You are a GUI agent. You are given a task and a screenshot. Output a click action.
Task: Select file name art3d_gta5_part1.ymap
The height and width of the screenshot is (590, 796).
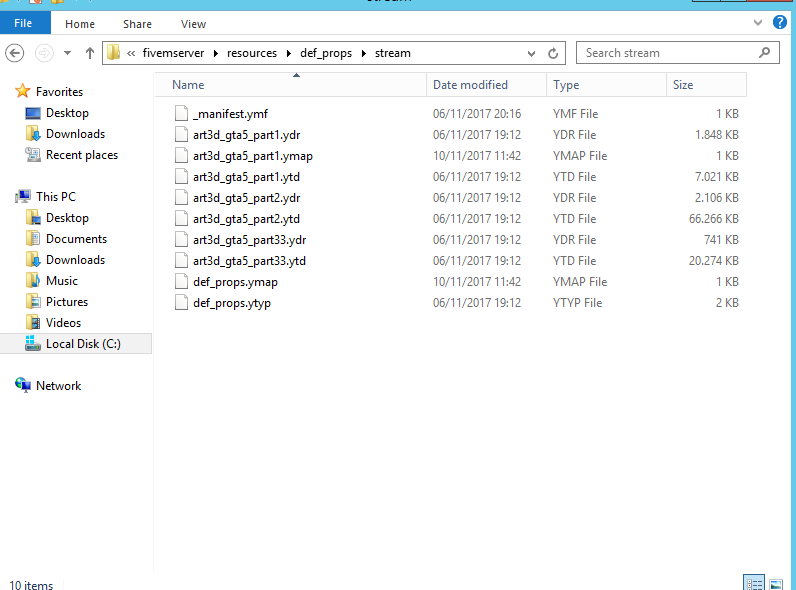click(253, 156)
